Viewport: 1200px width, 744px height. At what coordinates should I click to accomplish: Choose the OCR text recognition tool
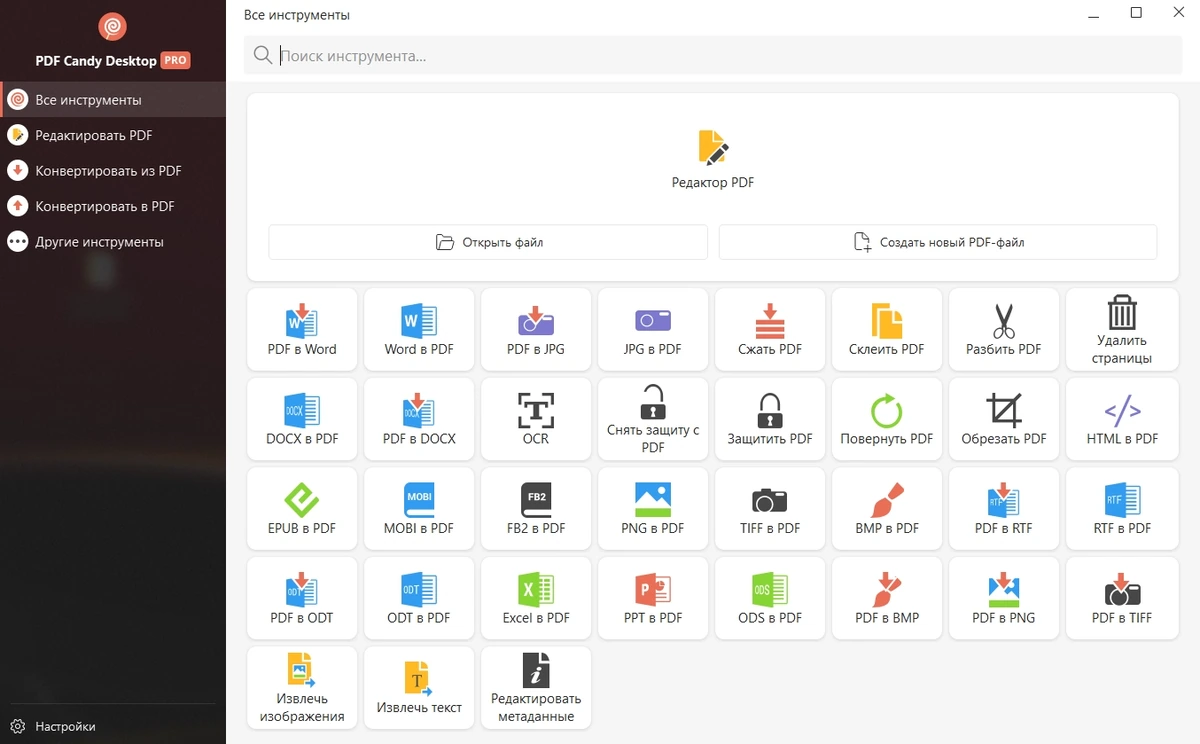point(536,419)
